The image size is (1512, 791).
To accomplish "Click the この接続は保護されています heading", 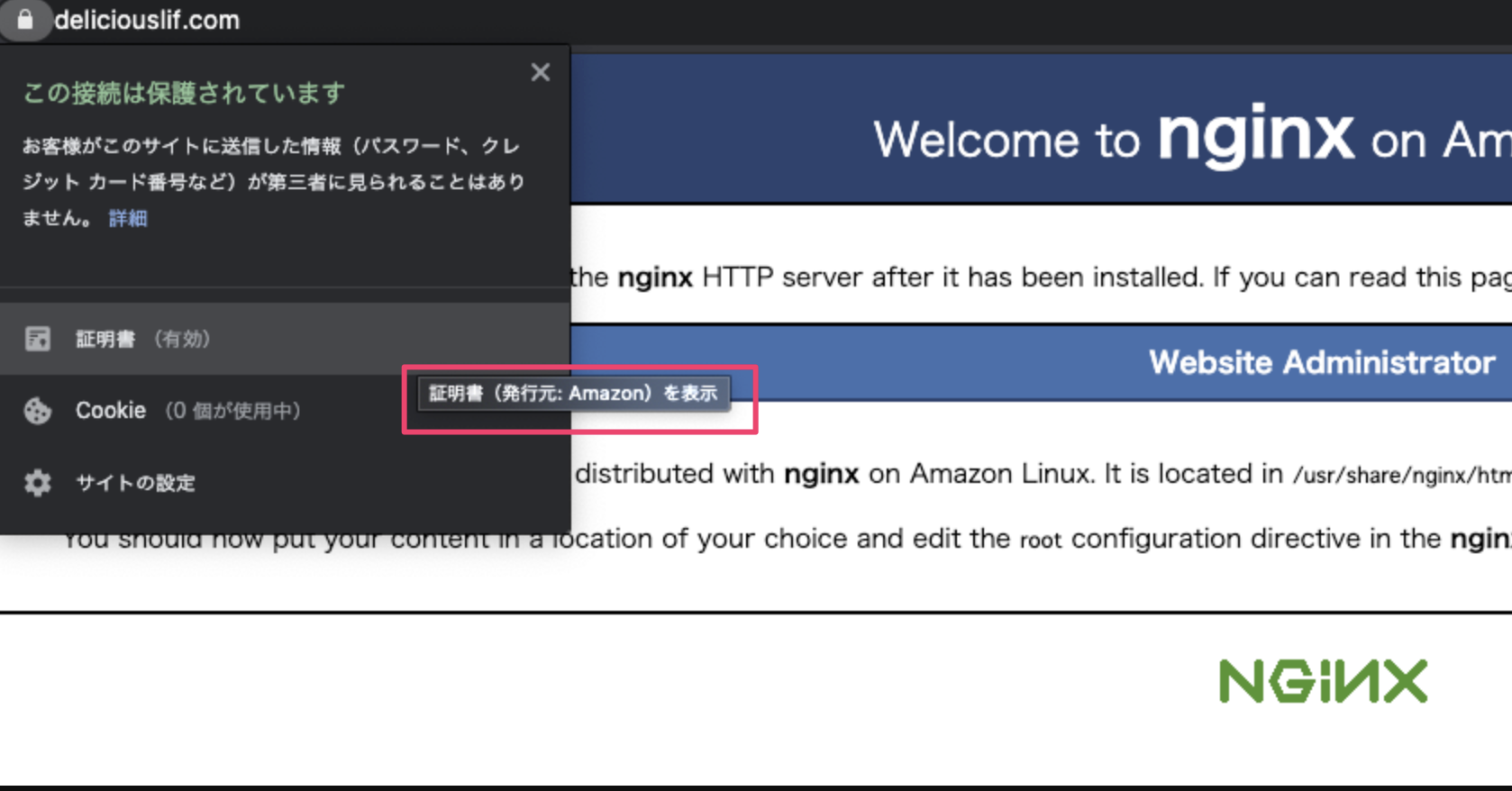I will pos(184,93).
